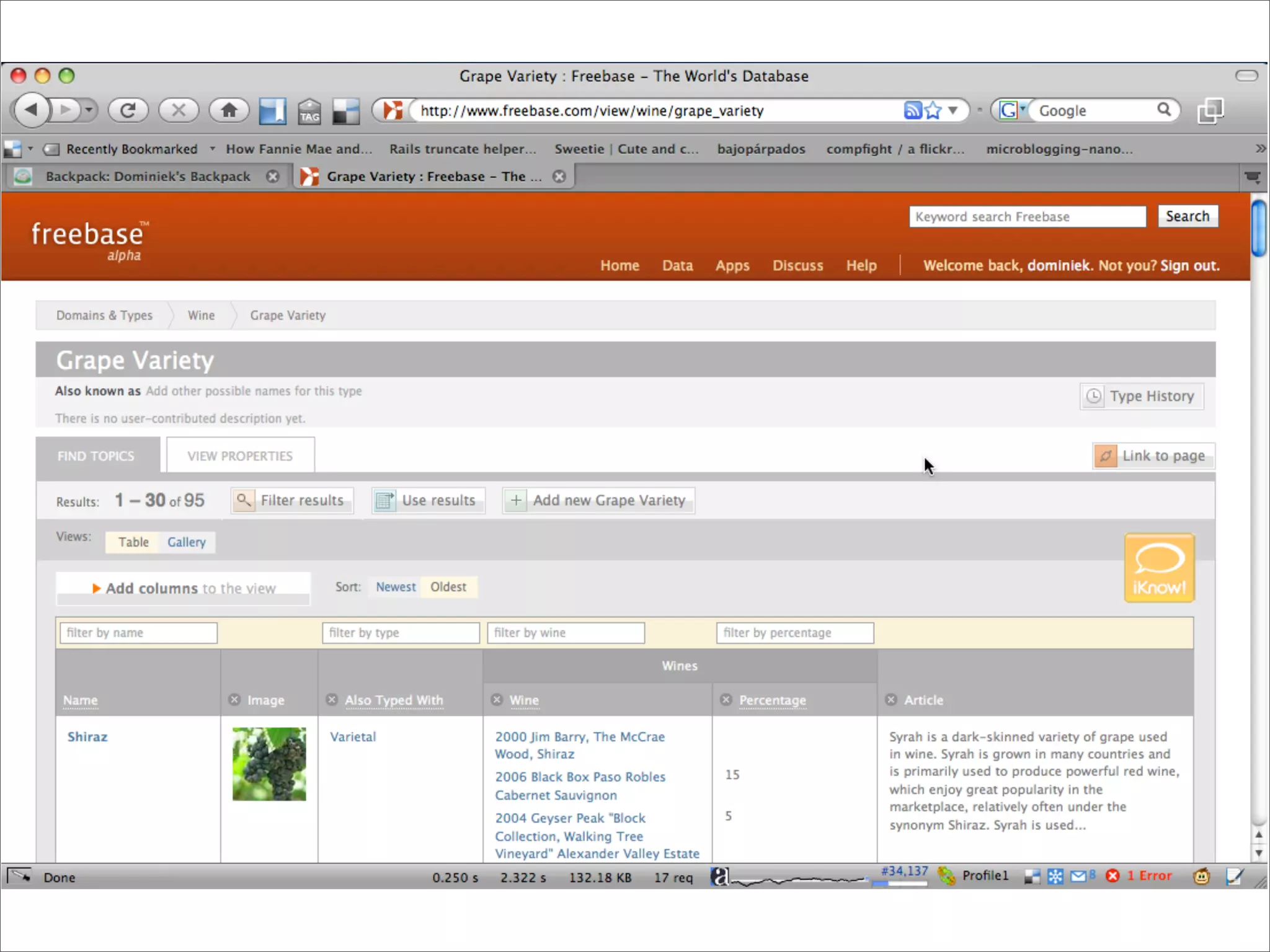The height and width of the screenshot is (952, 1270).
Task: Remove the Image column with its X
Action: coord(234,700)
